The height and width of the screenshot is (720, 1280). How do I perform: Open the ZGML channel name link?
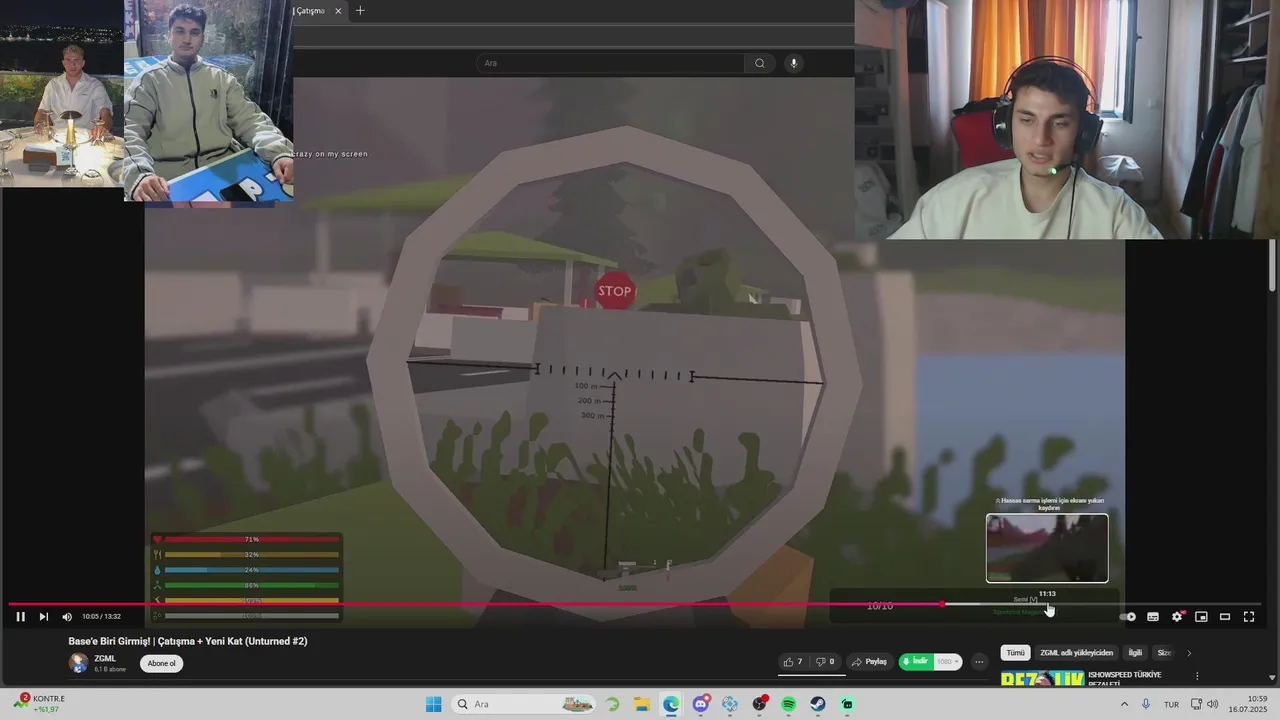tap(105, 658)
